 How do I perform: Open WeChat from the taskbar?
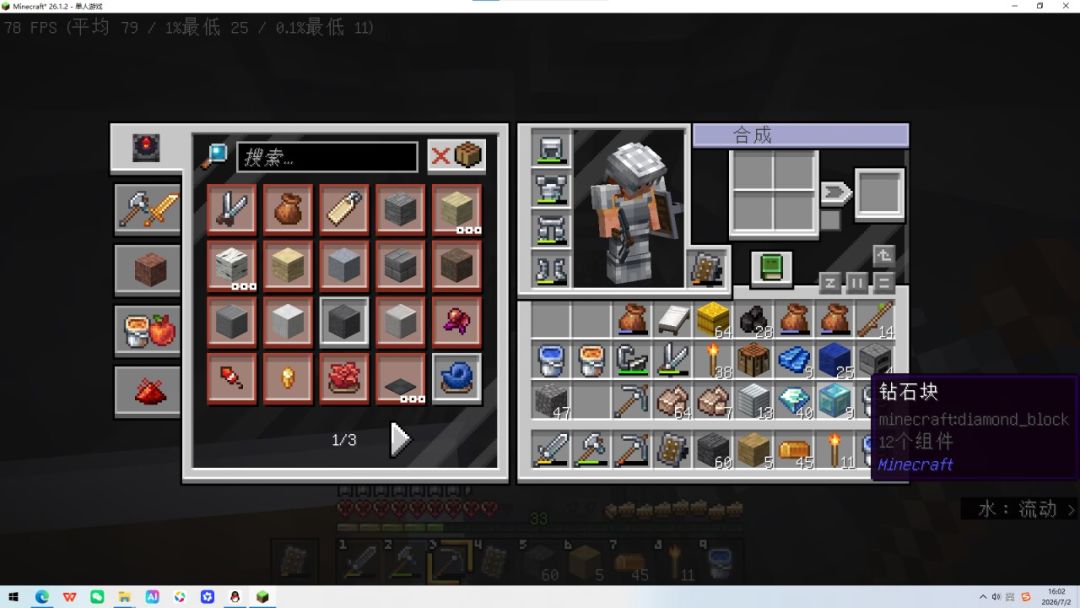[97, 597]
